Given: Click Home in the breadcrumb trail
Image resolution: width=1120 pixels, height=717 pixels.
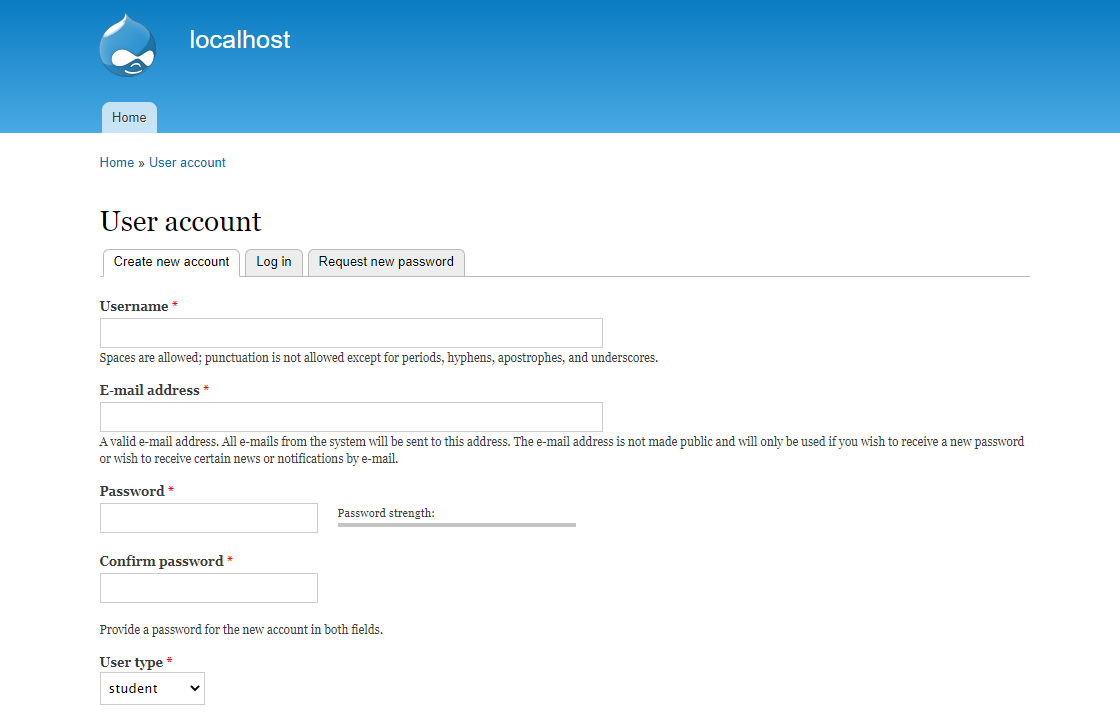Looking at the screenshot, I should click(x=116, y=162).
